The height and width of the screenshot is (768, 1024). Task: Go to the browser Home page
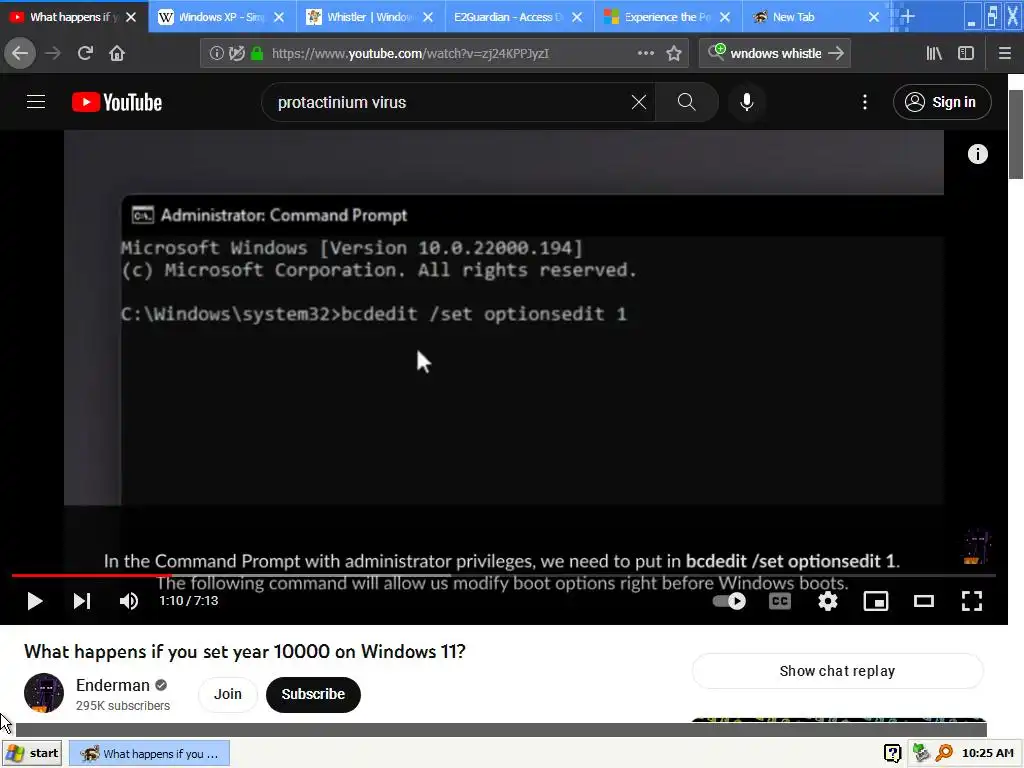point(117,53)
